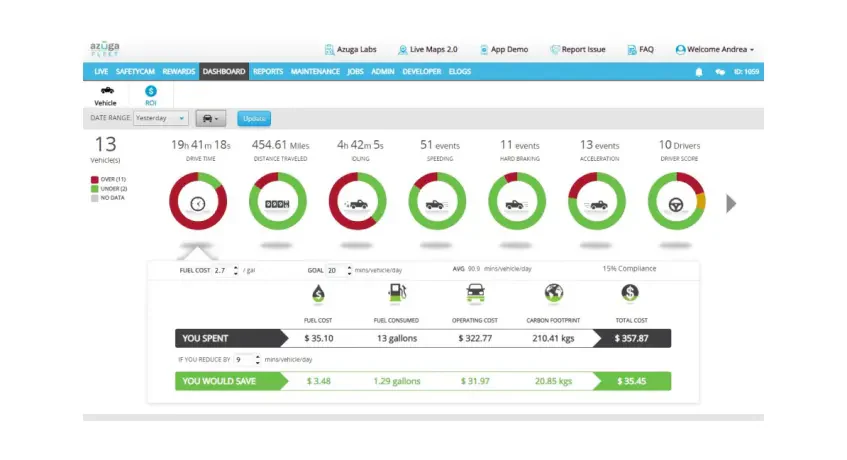This screenshot has height=460, width=847.
Task: Switch to ROI dashboard view
Action: click(151, 96)
